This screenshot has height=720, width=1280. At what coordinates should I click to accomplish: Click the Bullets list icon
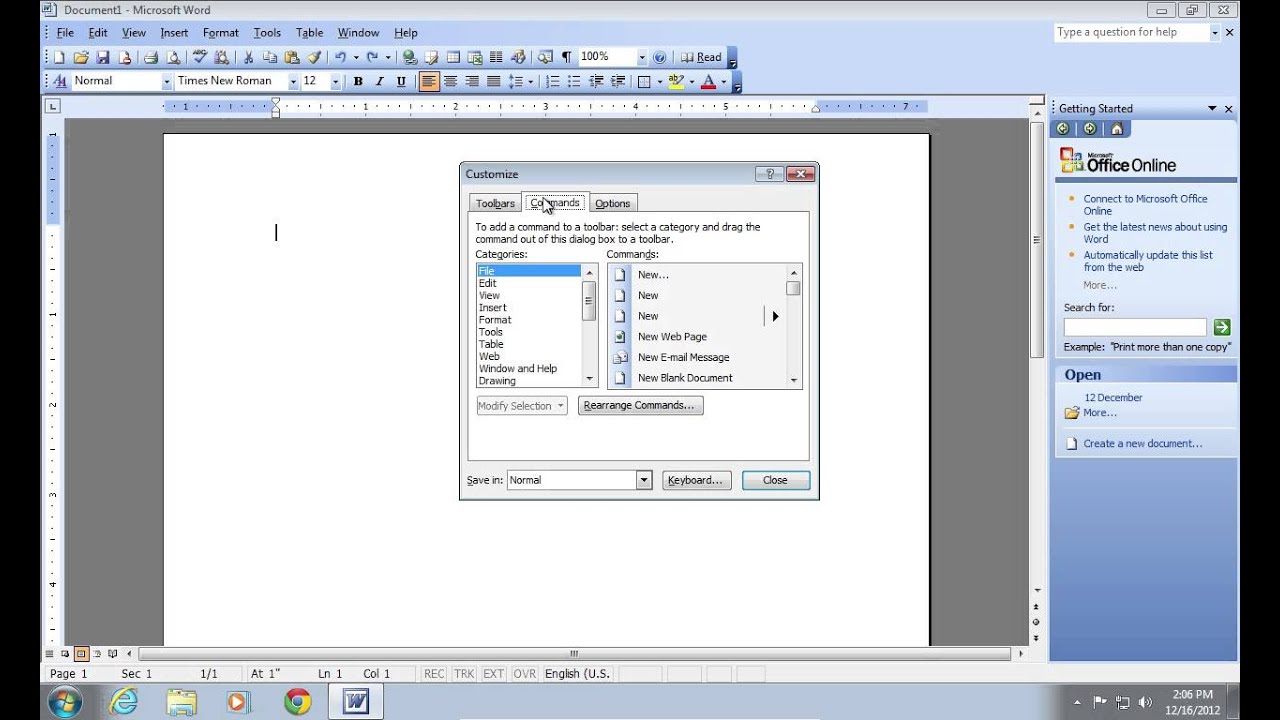574,82
